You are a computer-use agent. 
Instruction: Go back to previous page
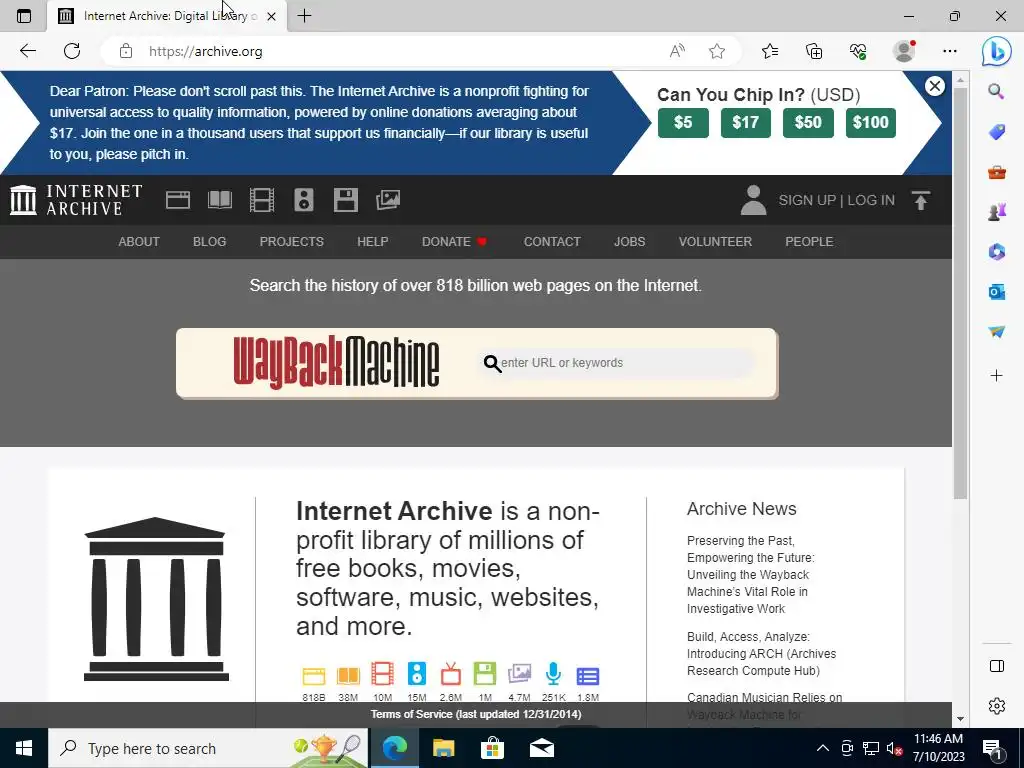(x=27, y=51)
